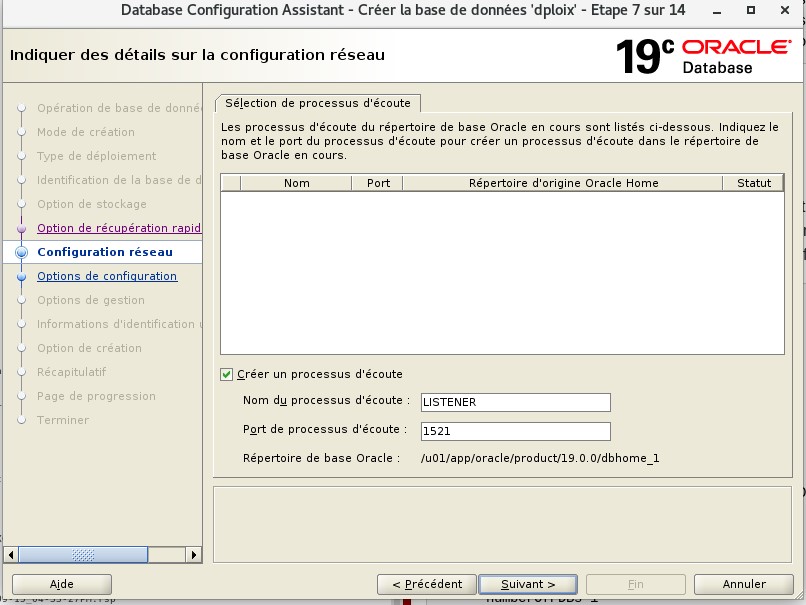
Task: Open help with the Aide button
Action: 62,584
